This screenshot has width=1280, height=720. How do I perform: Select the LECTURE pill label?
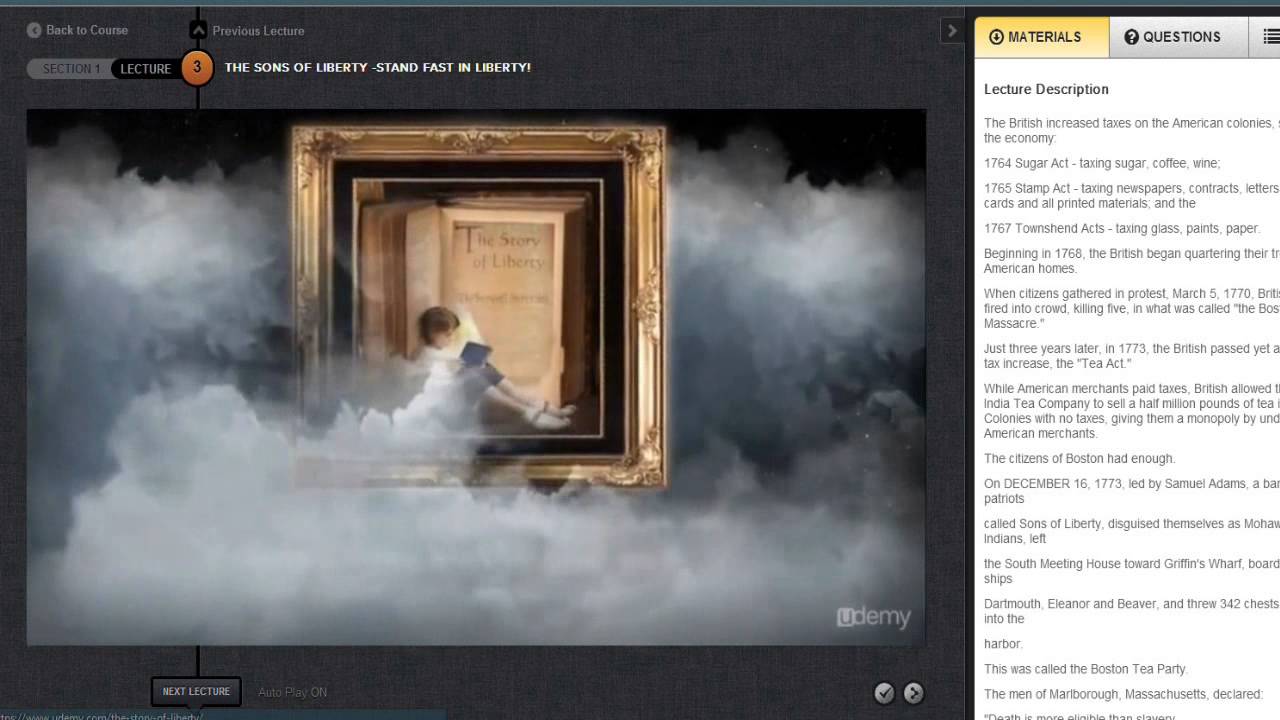[x=146, y=69]
